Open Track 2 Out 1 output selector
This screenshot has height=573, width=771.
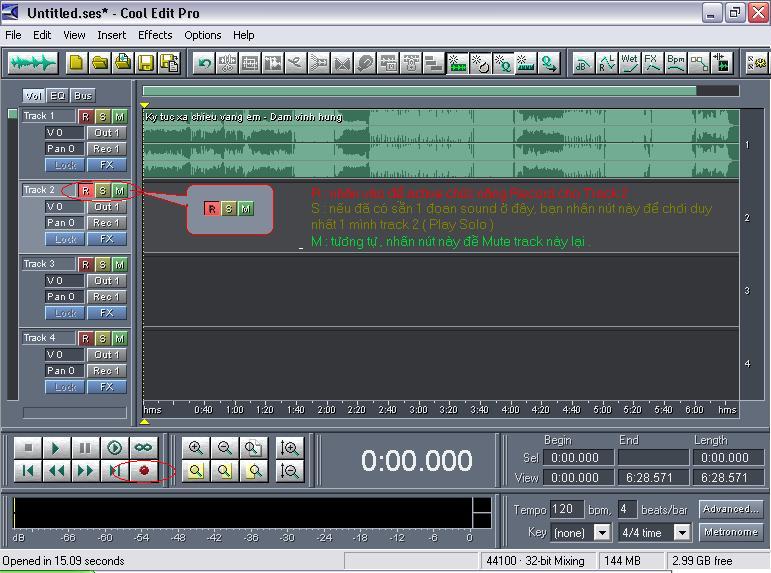107,207
